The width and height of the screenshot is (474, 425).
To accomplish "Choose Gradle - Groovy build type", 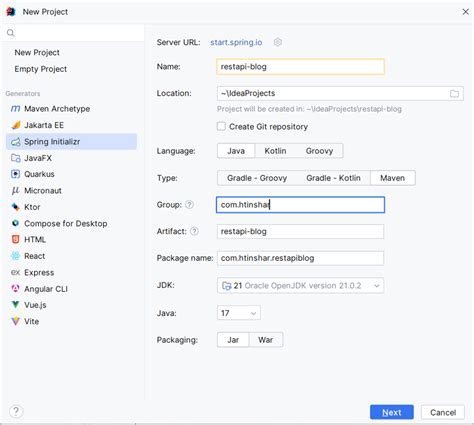I will [257, 178].
